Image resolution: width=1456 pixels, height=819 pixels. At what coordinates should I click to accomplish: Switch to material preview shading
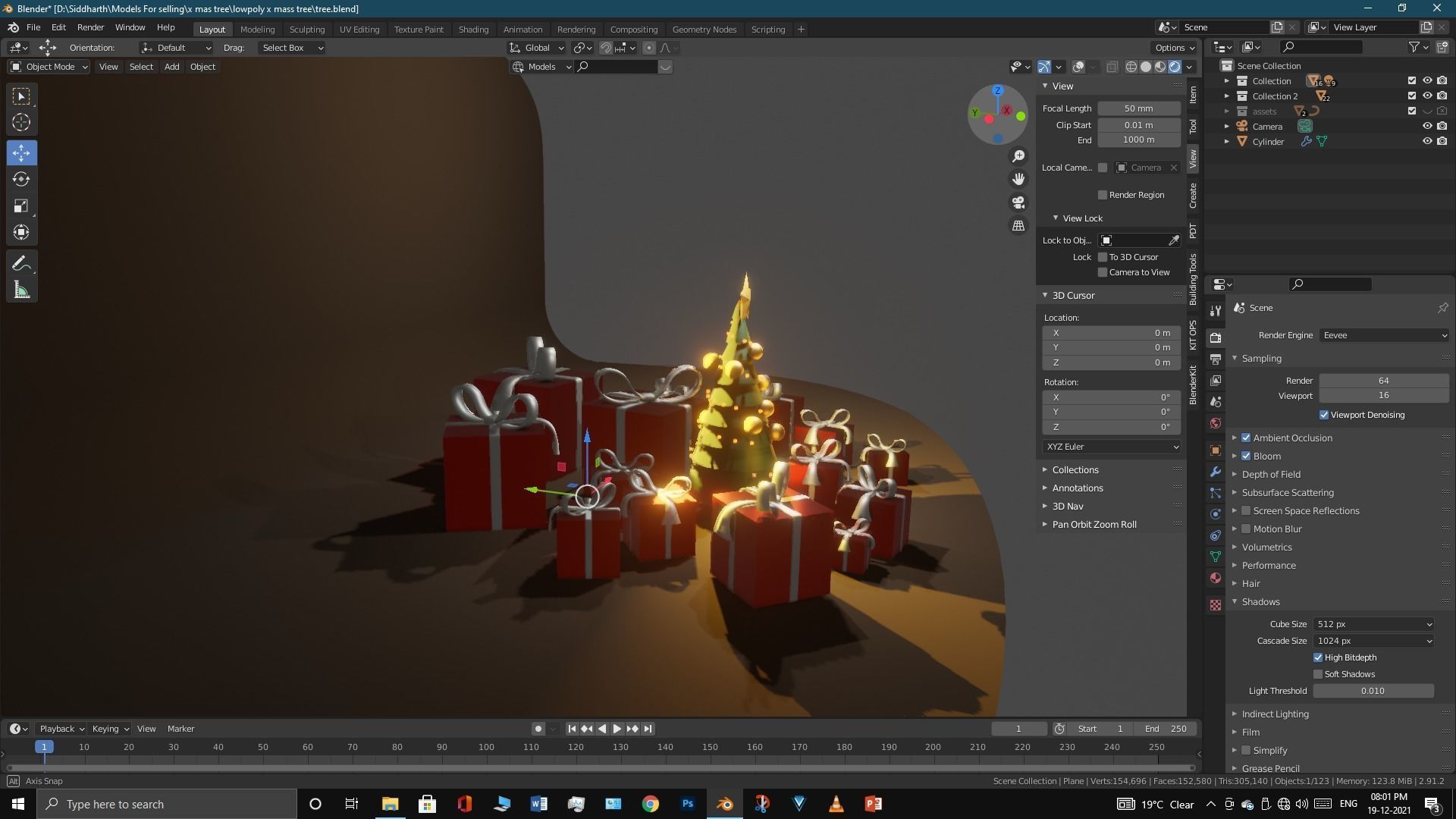coord(1160,67)
